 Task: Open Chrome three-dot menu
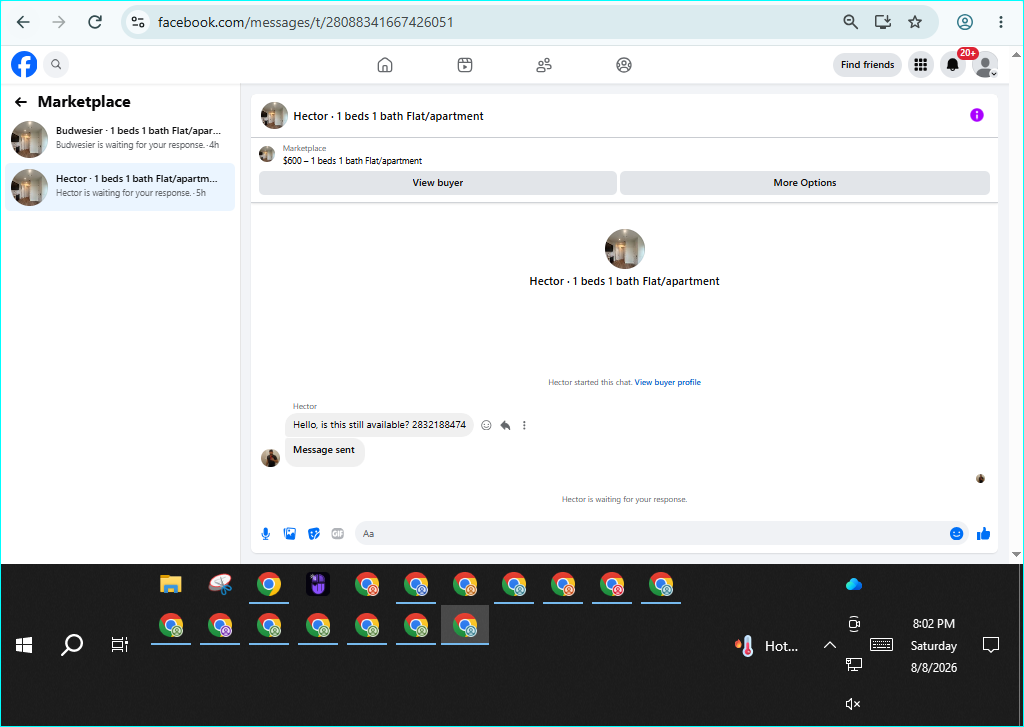click(1000, 22)
